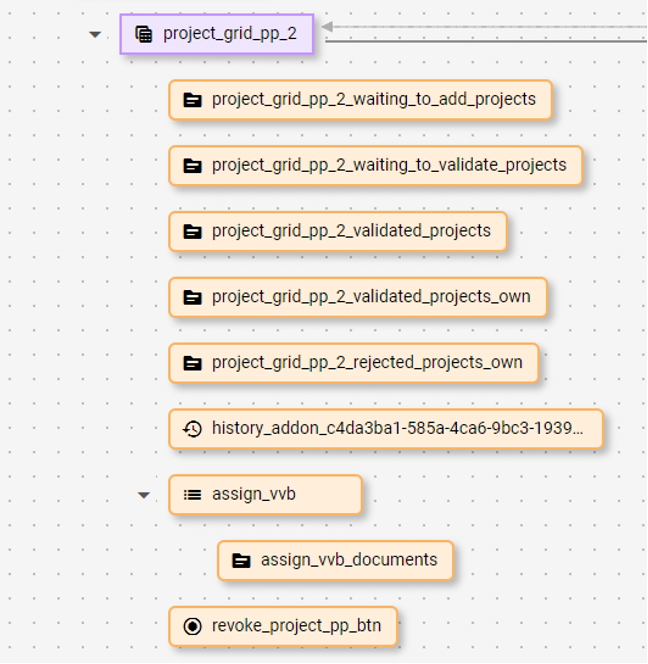648x664 pixels.
Task: Select project_grid_pp_2_rejected_projects_own label
Action: pos(367,363)
